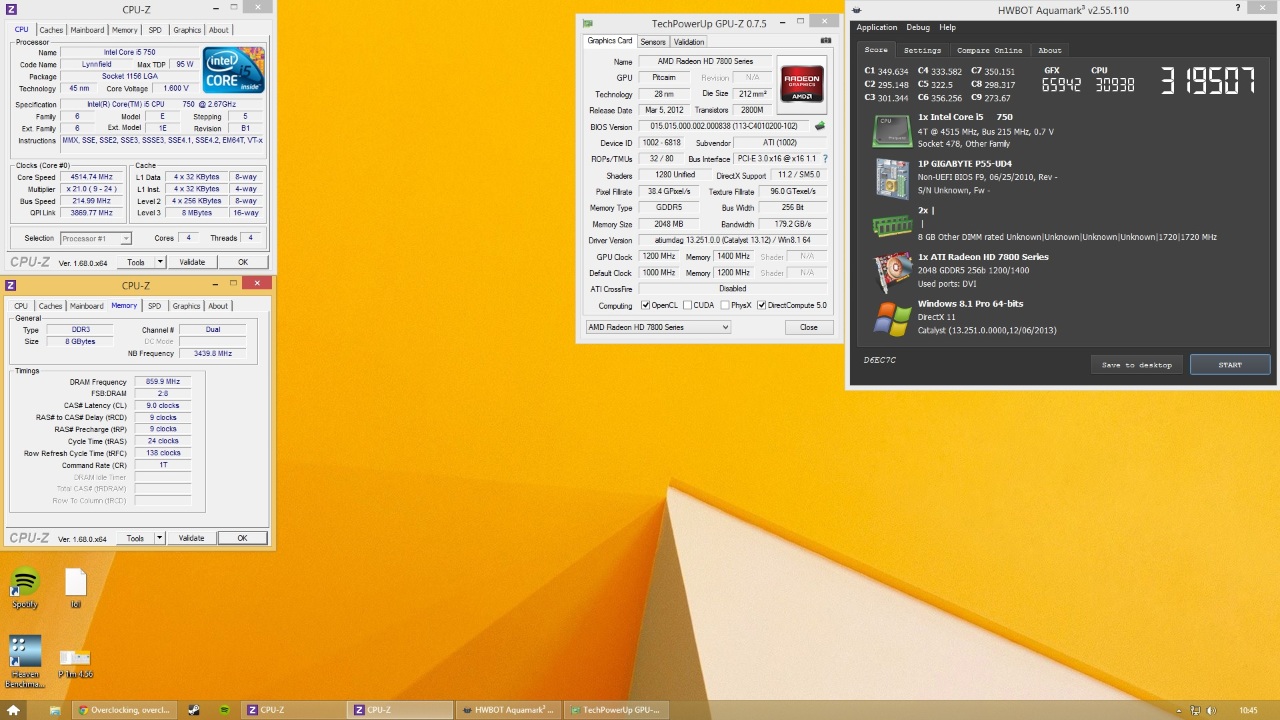Open the Mainboard tab in top CPU-Z
The width and height of the screenshot is (1280, 720).
[87, 30]
